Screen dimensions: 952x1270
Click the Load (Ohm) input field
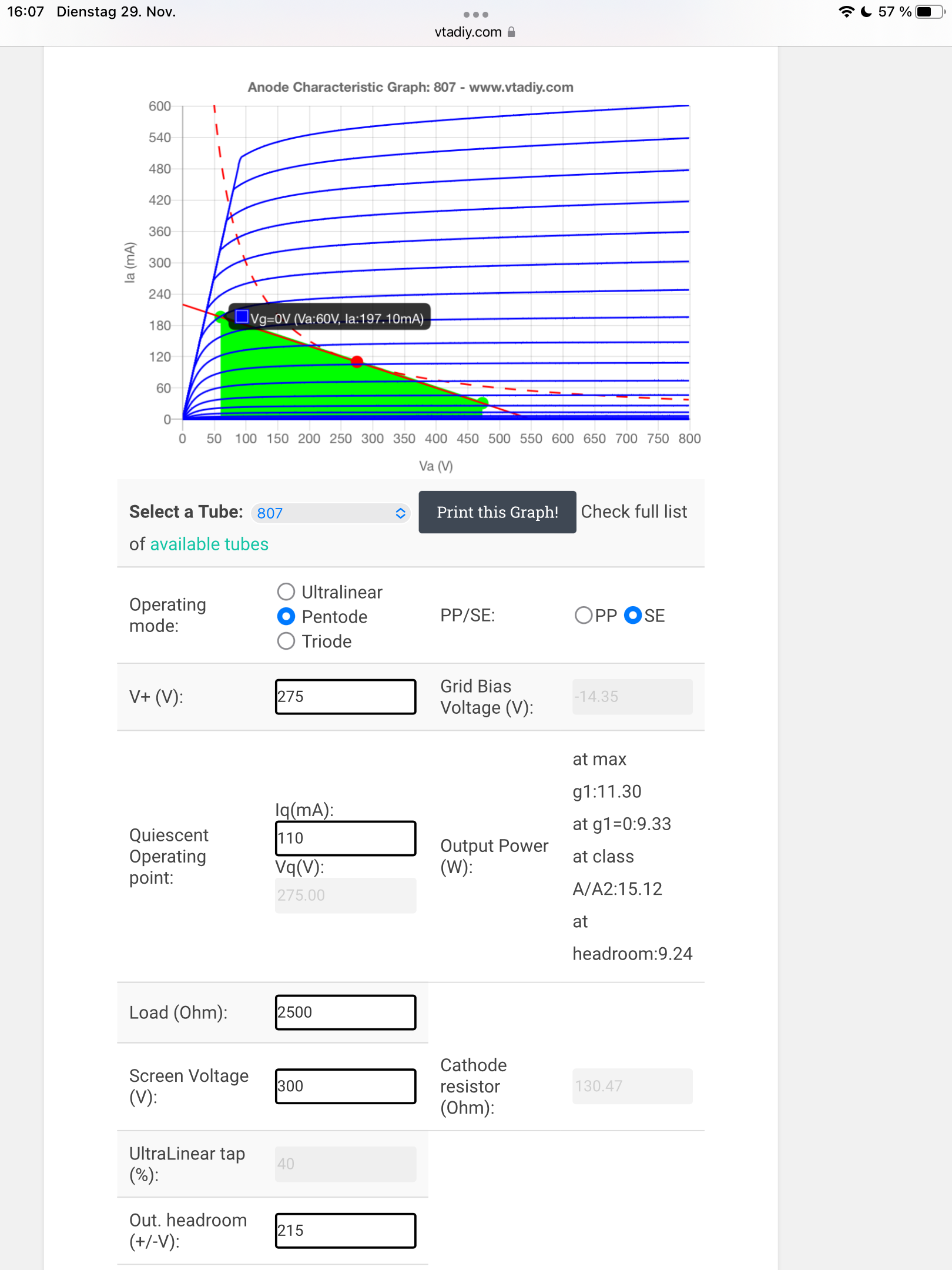pyautogui.click(x=346, y=1012)
